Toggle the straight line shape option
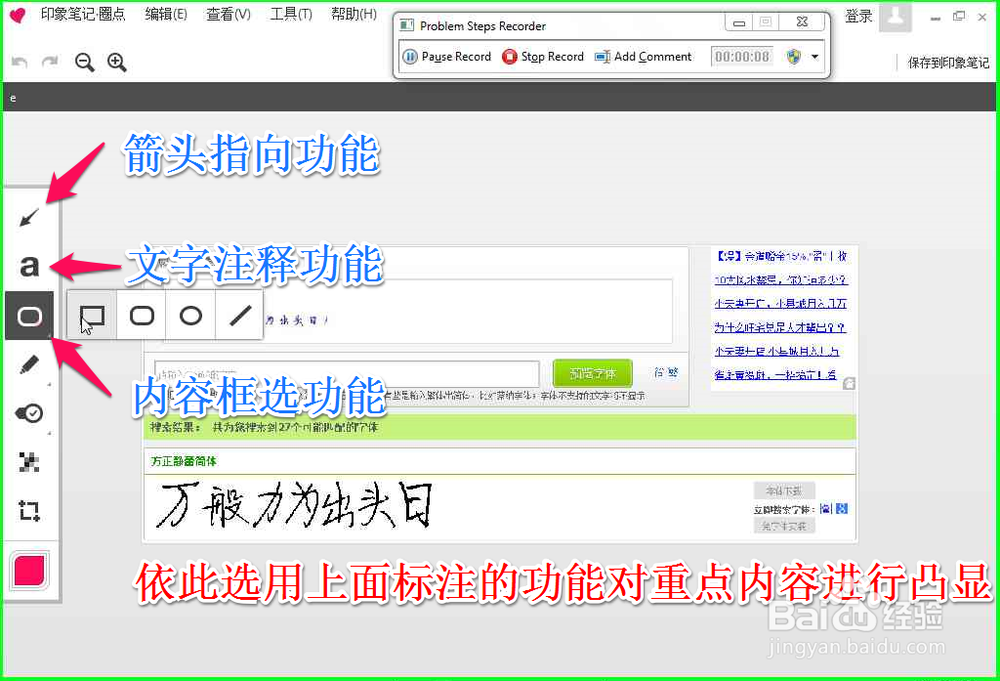The width and height of the screenshot is (1000, 681). (x=237, y=315)
